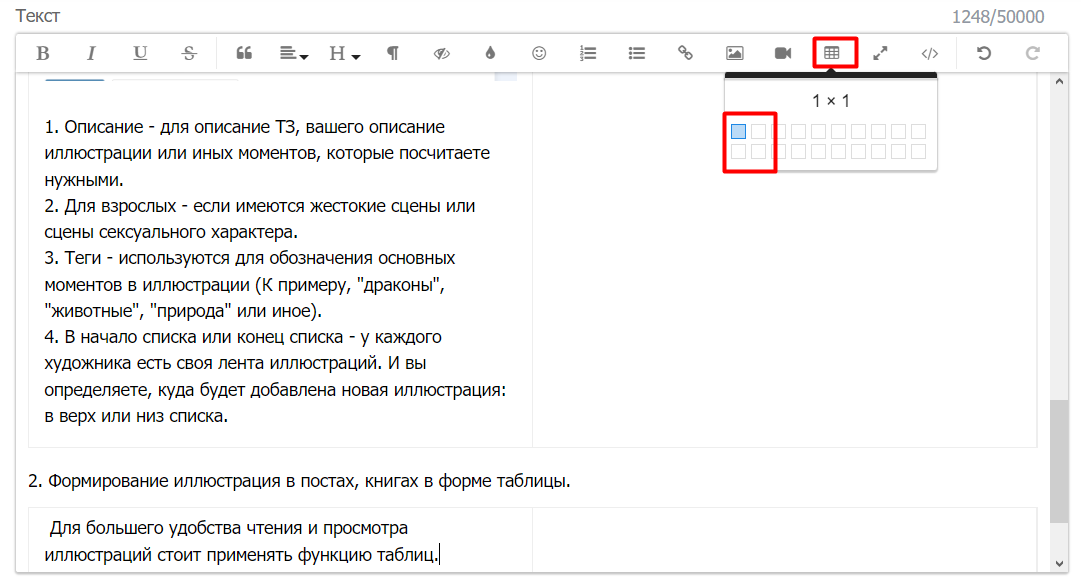Click the spoiler crossed-eye icon
1081x585 pixels.
pyautogui.click(x=442, y=54)
